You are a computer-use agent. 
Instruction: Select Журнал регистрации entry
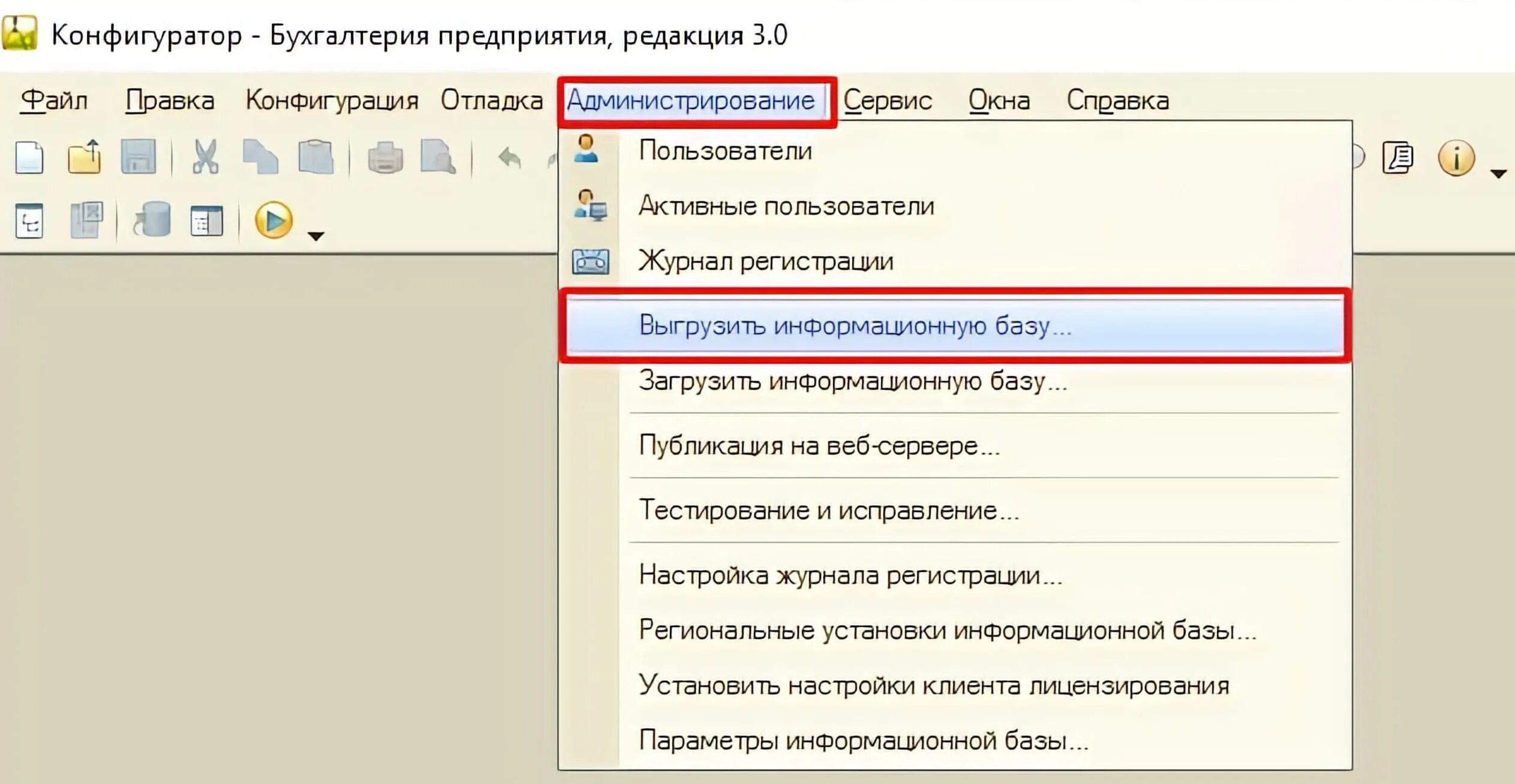(x=765, y=261)
